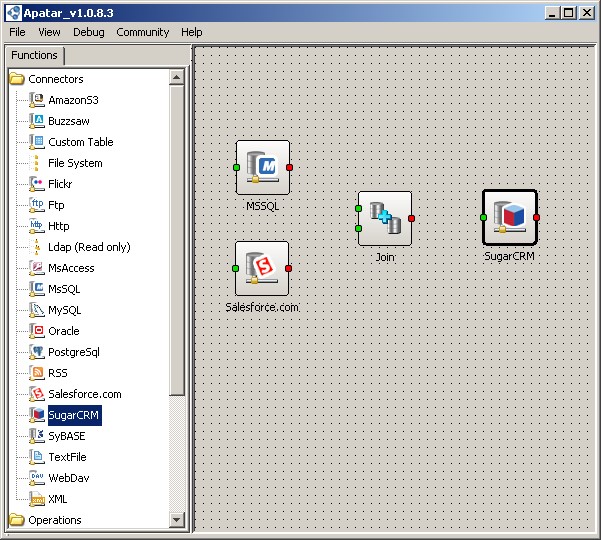601x540 pixels.
Task: Select the Ldap (Read only) tree item
Action: coord(89,247)
